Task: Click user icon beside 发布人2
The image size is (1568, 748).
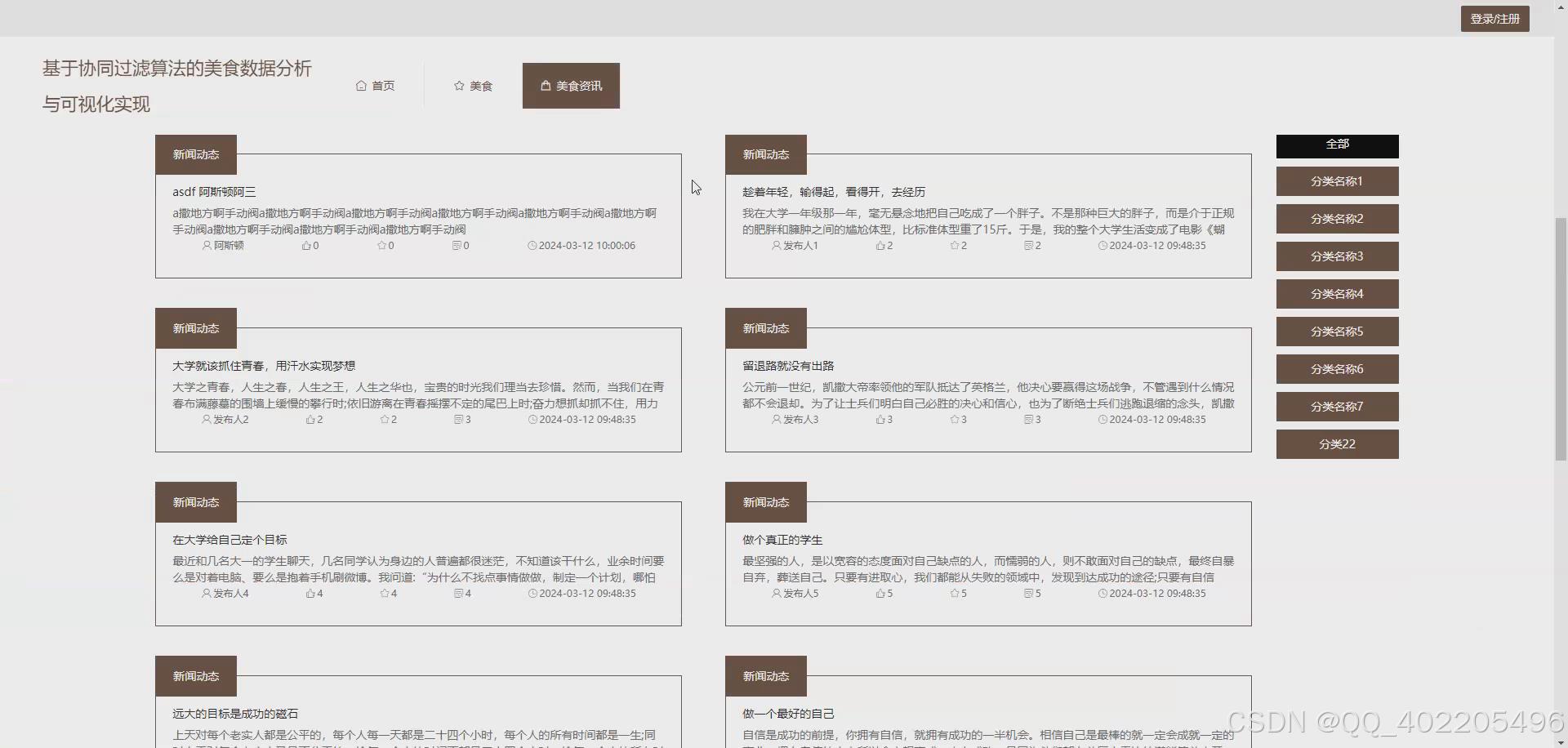Action: pos(206,420)
